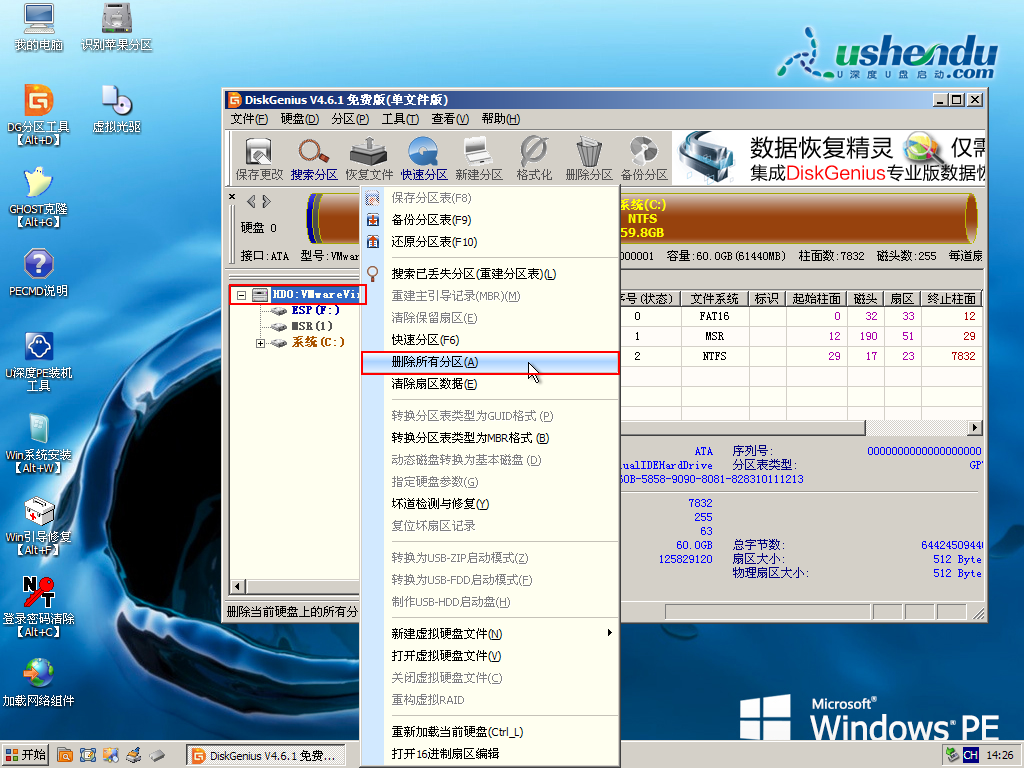Image resolution: width=1024 pixels, height=768 pixels.
Task: Open the Win系统安装 desktop shortcut
Action: [39, 444]
